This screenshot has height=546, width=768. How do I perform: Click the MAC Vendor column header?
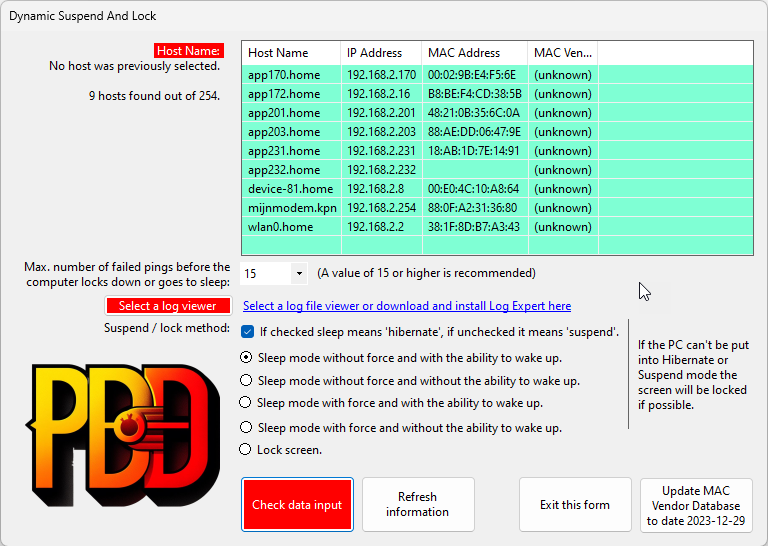[562, 53]
